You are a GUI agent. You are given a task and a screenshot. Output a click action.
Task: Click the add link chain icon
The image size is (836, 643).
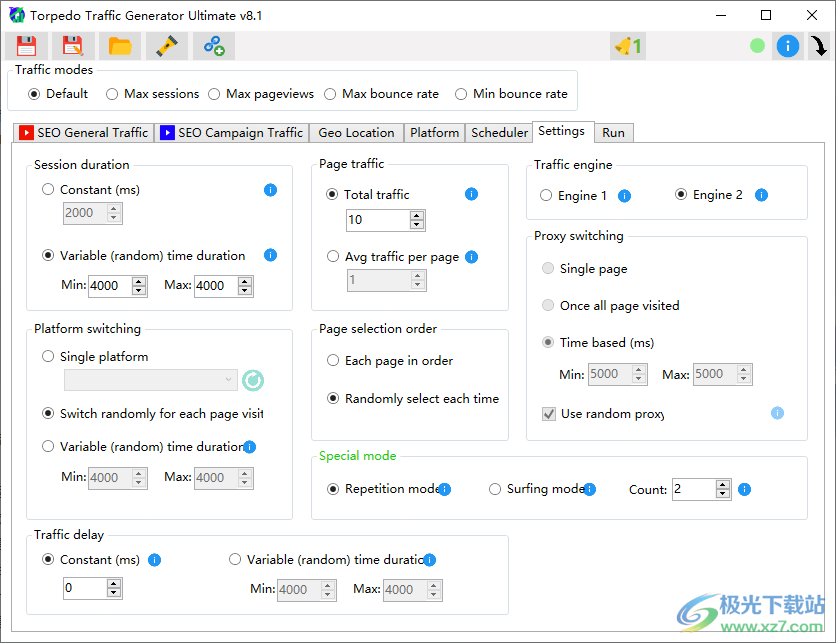click(x=214, y=46)
